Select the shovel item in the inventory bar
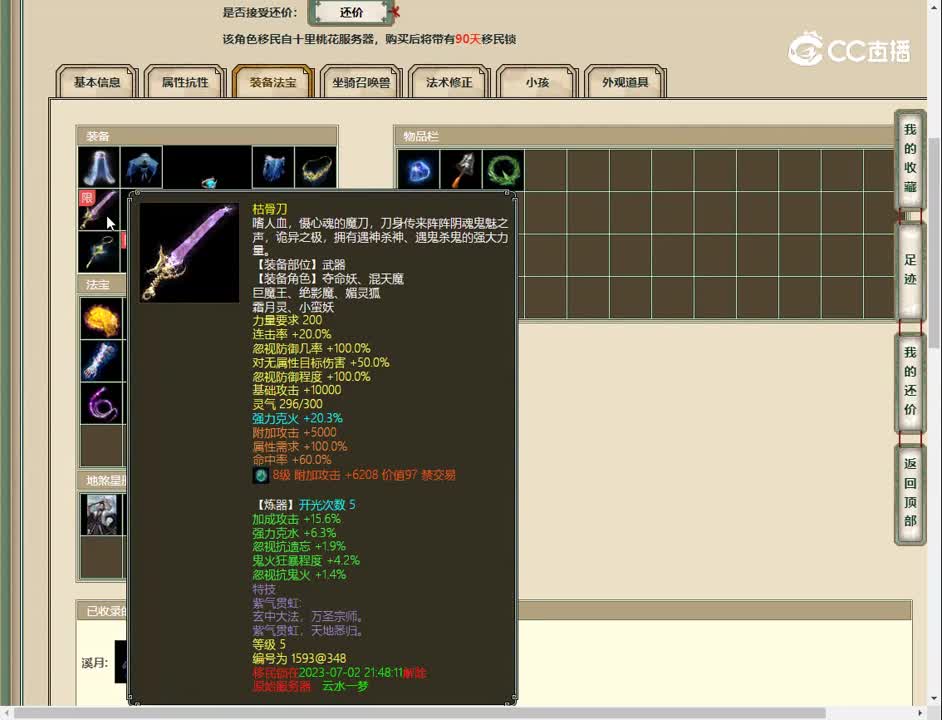 click(460, 169)
